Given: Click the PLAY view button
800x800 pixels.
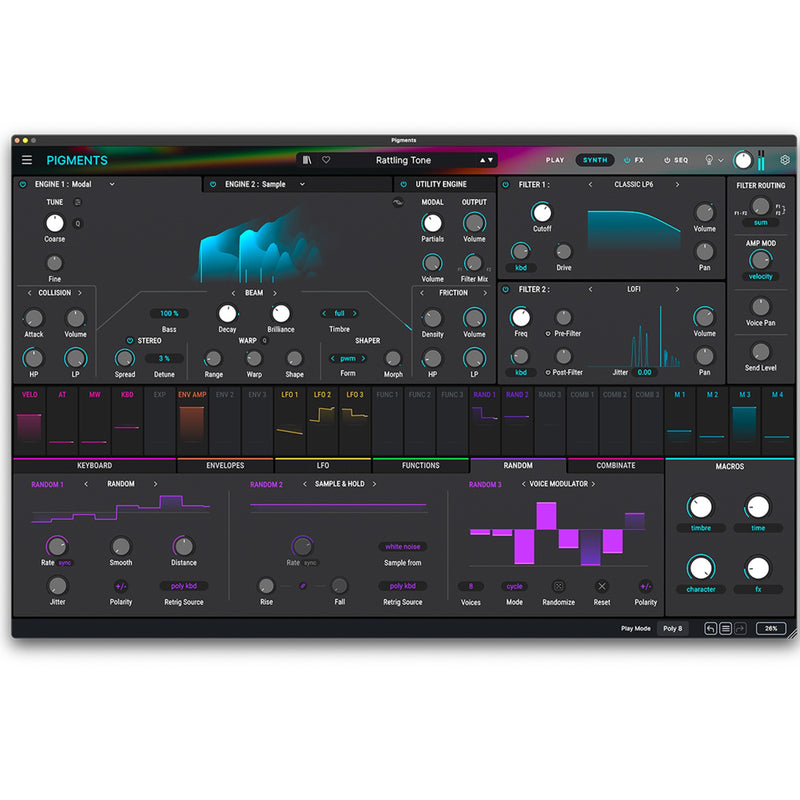Looking at the screenshot, I should (555, 160).
